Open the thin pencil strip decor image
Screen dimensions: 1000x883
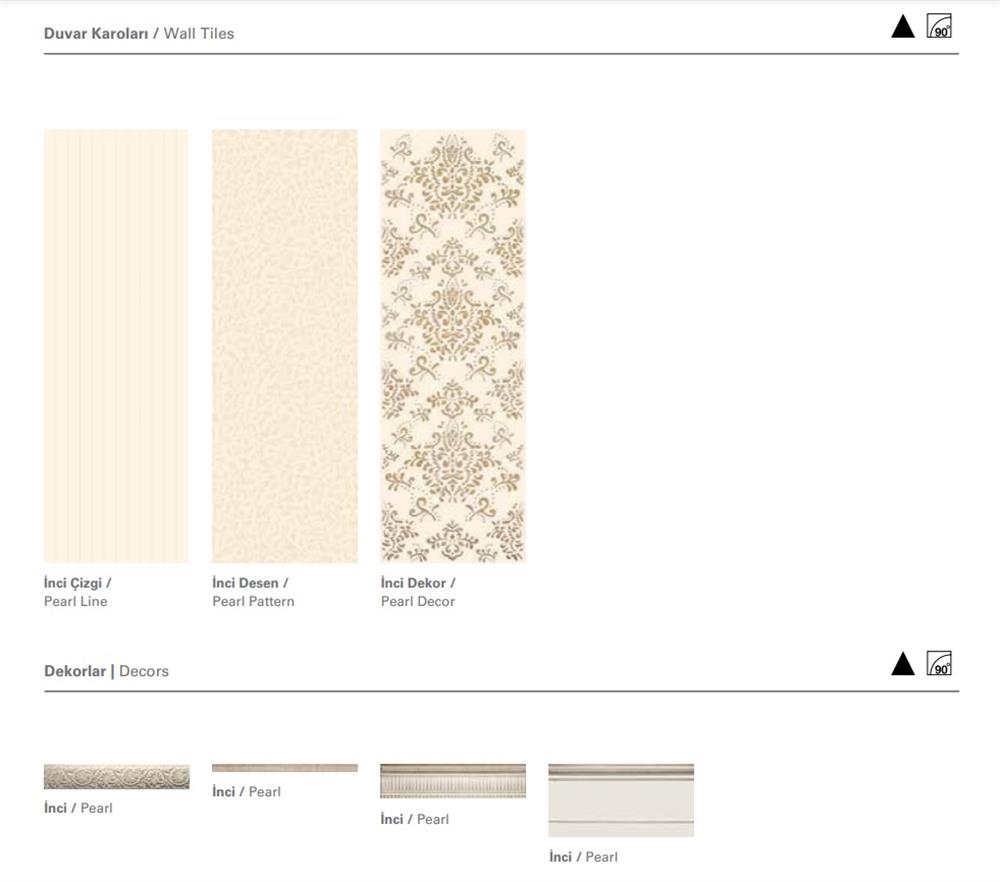284,768
